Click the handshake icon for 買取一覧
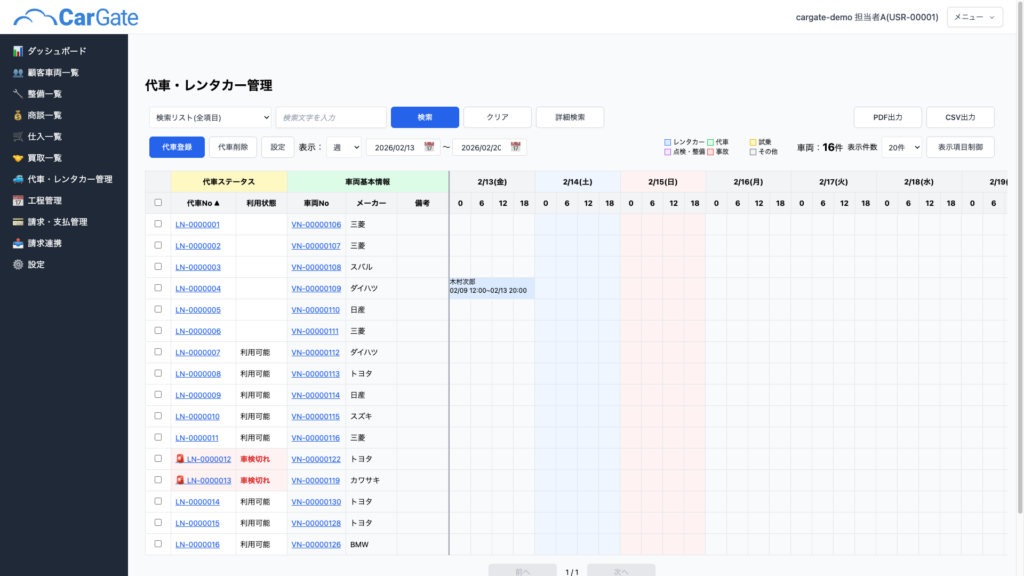Screen dimensions: 1024x576 pos(18,158)
